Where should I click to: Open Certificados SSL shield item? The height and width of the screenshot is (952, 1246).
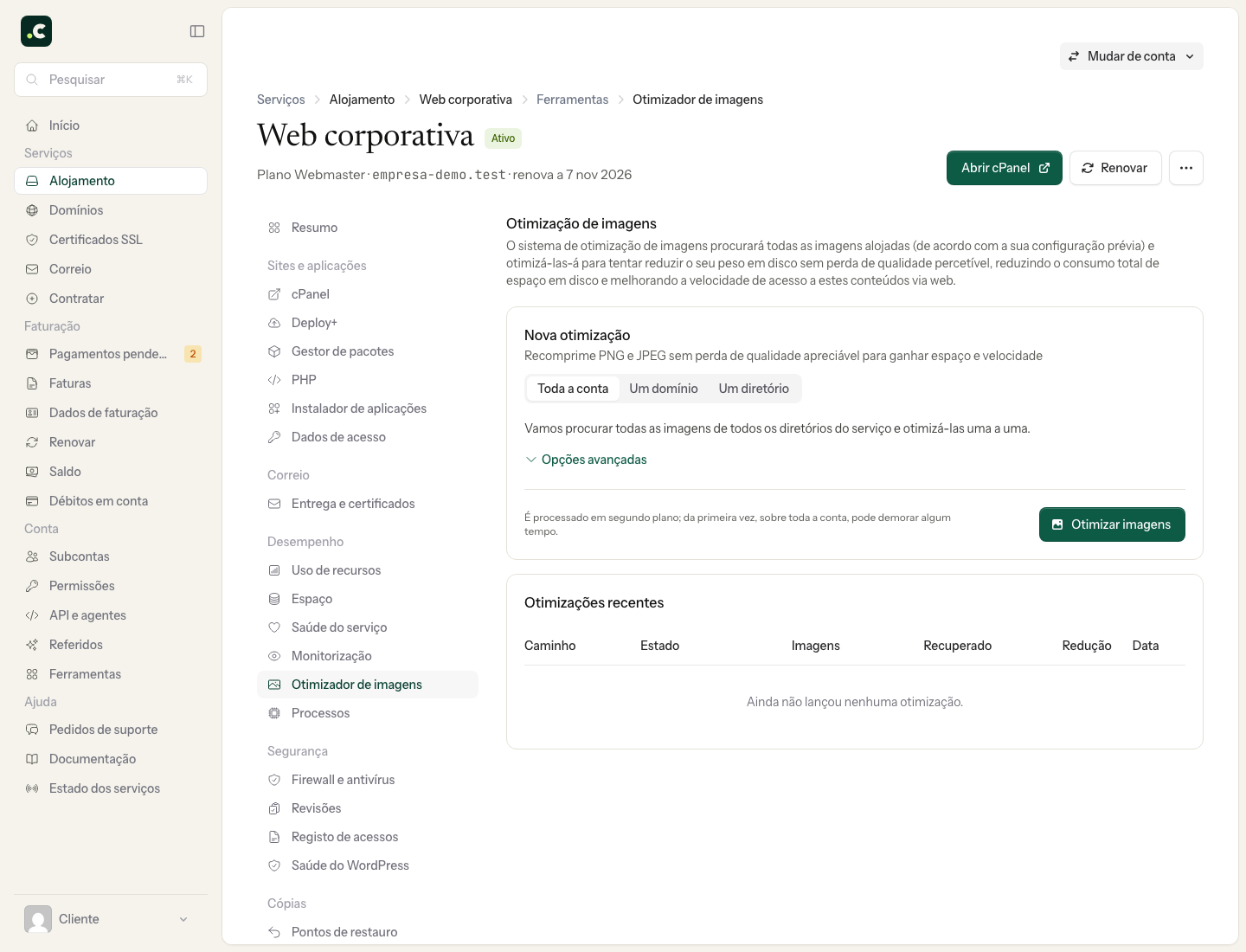point(111,240)
